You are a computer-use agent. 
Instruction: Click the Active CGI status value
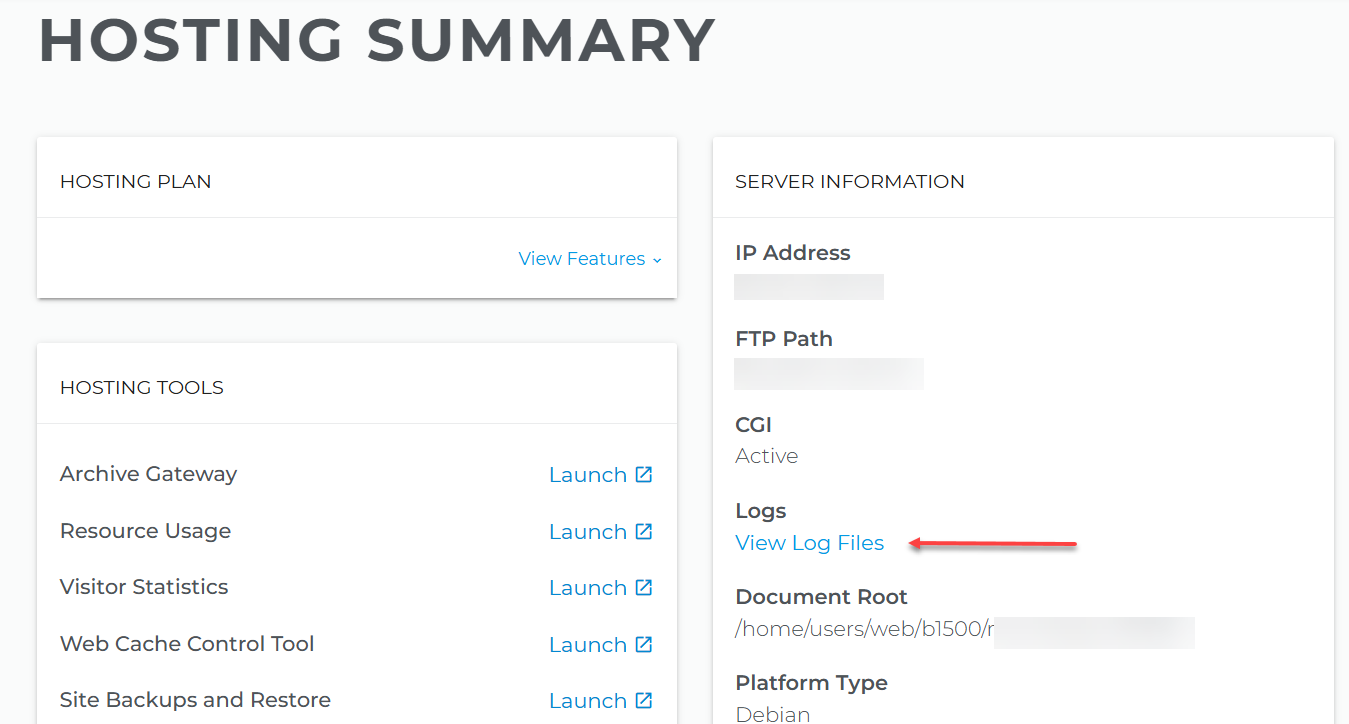pos(767,456)
